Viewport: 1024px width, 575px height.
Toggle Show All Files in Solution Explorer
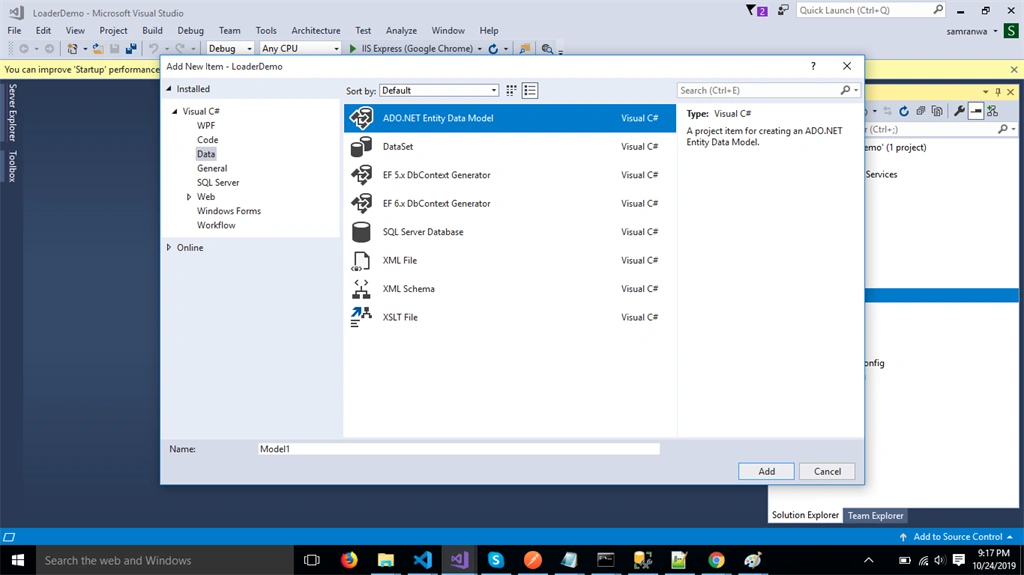(x=937, y=112)
